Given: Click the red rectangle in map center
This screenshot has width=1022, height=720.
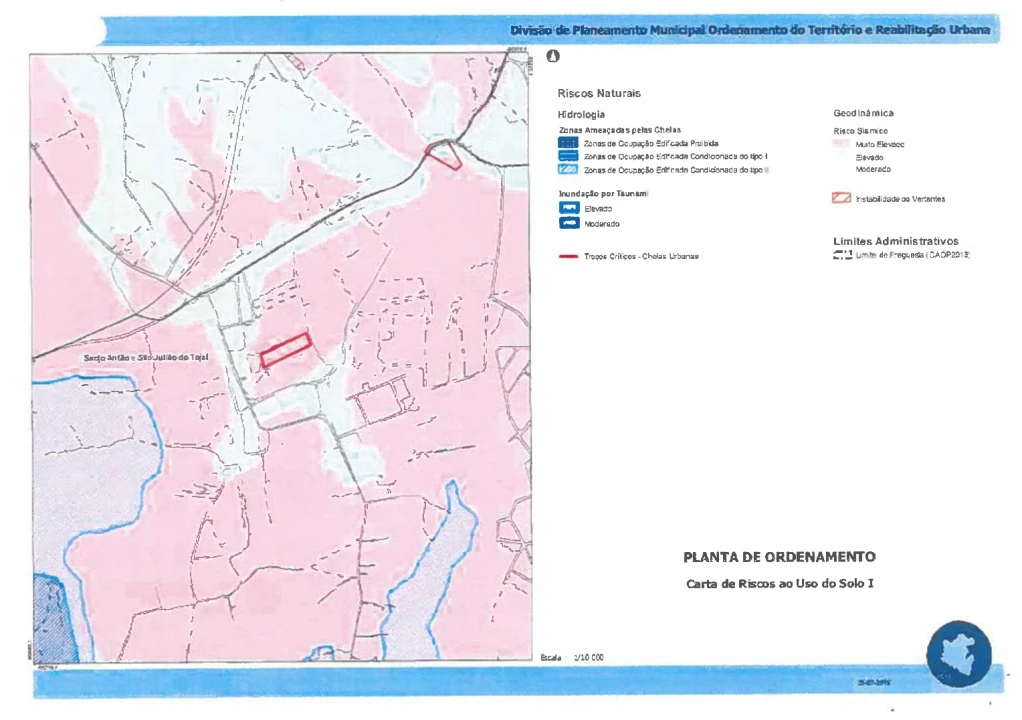Looking at the screenshot, I should coord(286,350).
